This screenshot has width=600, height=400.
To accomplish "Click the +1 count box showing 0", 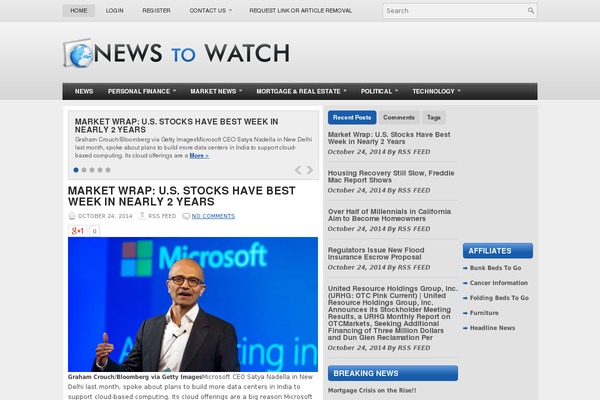I will coord(95,231).
